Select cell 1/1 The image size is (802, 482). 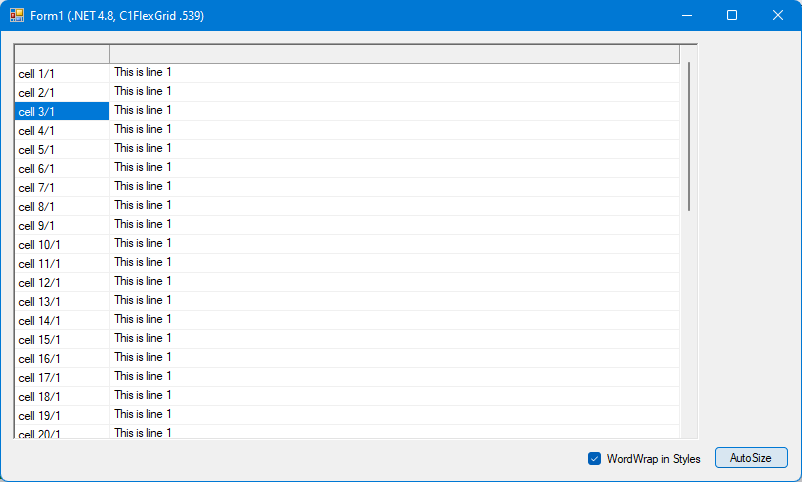point(62,73)
